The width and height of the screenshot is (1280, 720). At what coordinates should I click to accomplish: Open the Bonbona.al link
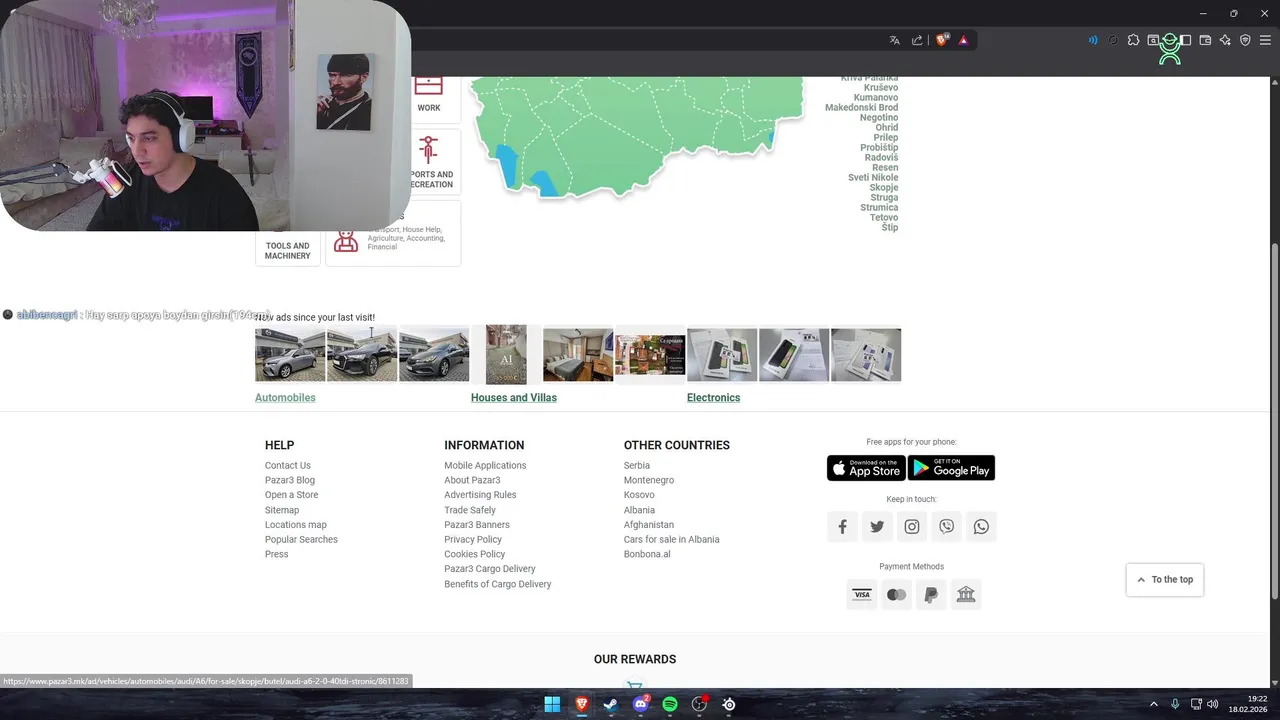click(647, 554)
